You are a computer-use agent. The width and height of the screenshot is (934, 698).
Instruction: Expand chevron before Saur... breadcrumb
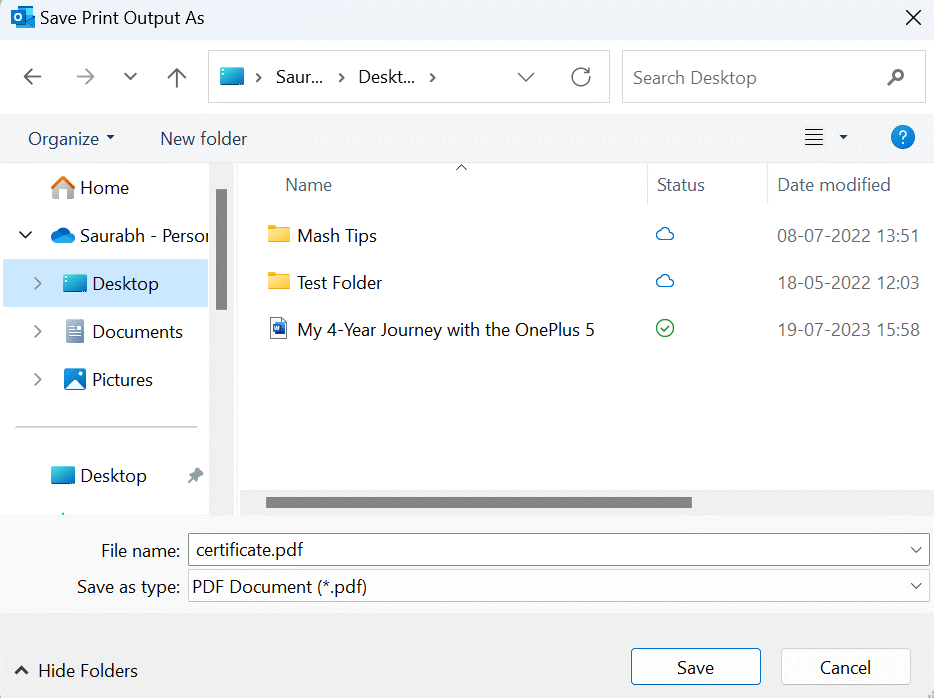tap(259, 77)
